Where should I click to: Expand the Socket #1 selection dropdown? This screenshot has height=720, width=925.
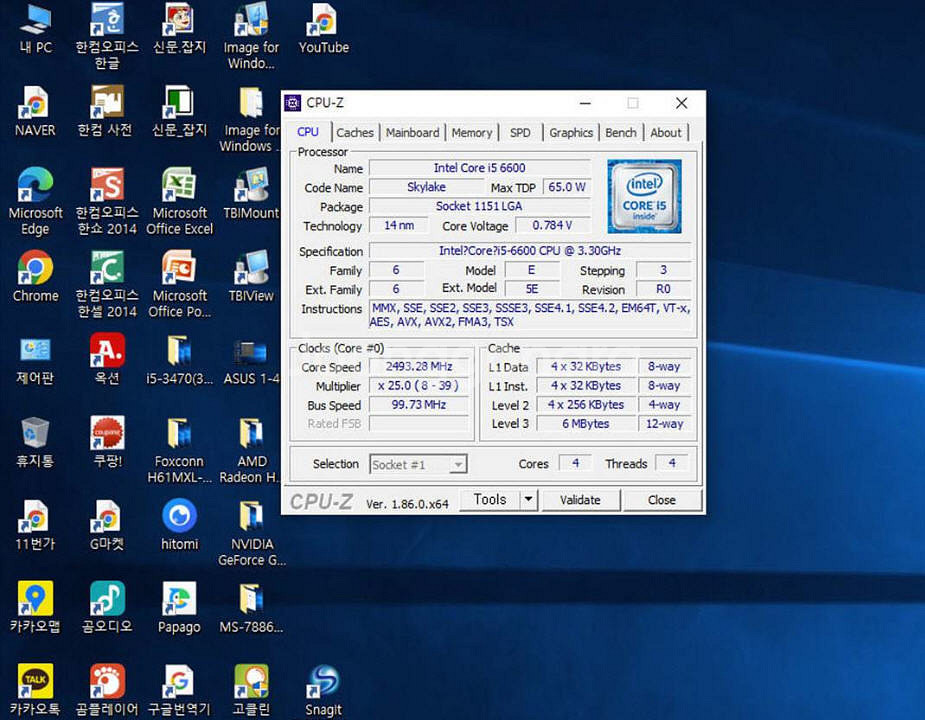click(x=458, y=464)
